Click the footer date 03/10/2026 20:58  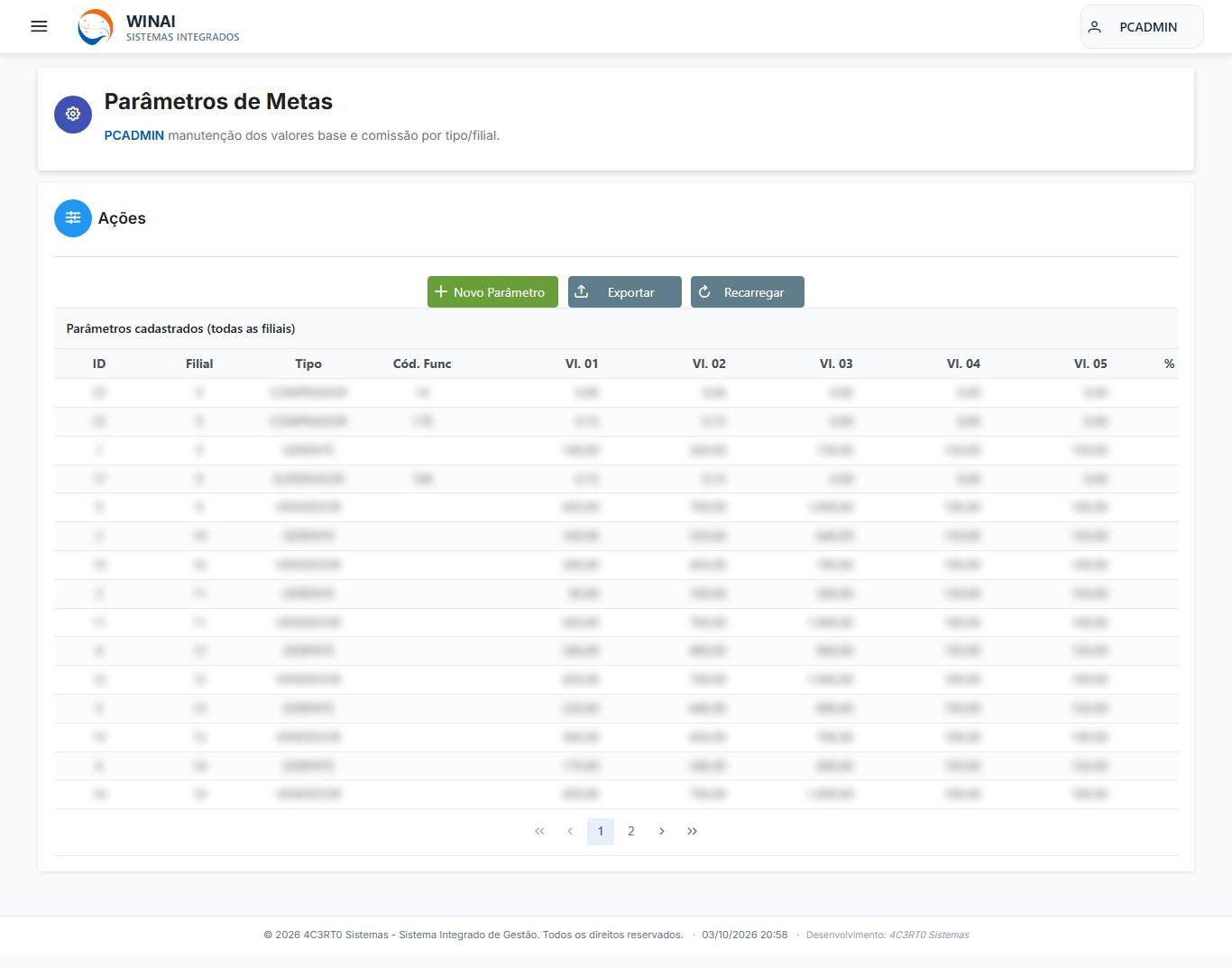pyautogui.click(x=745, y=935)
